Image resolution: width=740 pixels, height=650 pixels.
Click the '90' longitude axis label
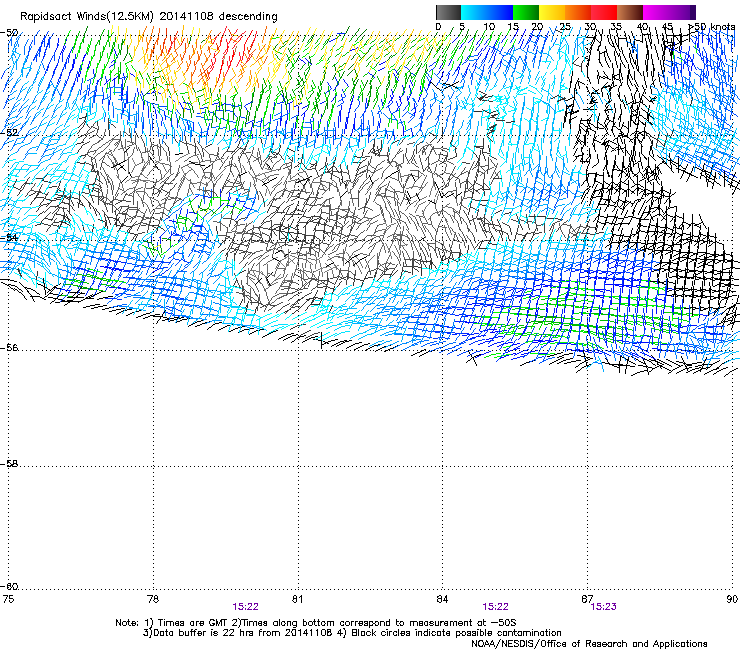pos(732,599)
